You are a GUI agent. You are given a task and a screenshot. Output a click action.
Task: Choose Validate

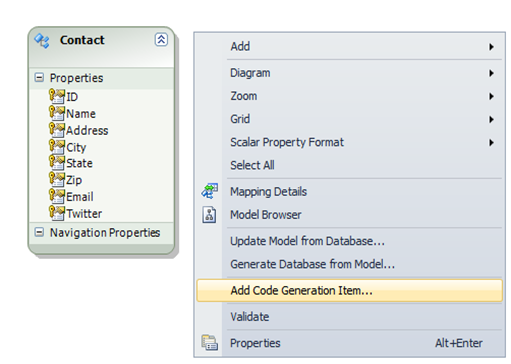point(349,317)
